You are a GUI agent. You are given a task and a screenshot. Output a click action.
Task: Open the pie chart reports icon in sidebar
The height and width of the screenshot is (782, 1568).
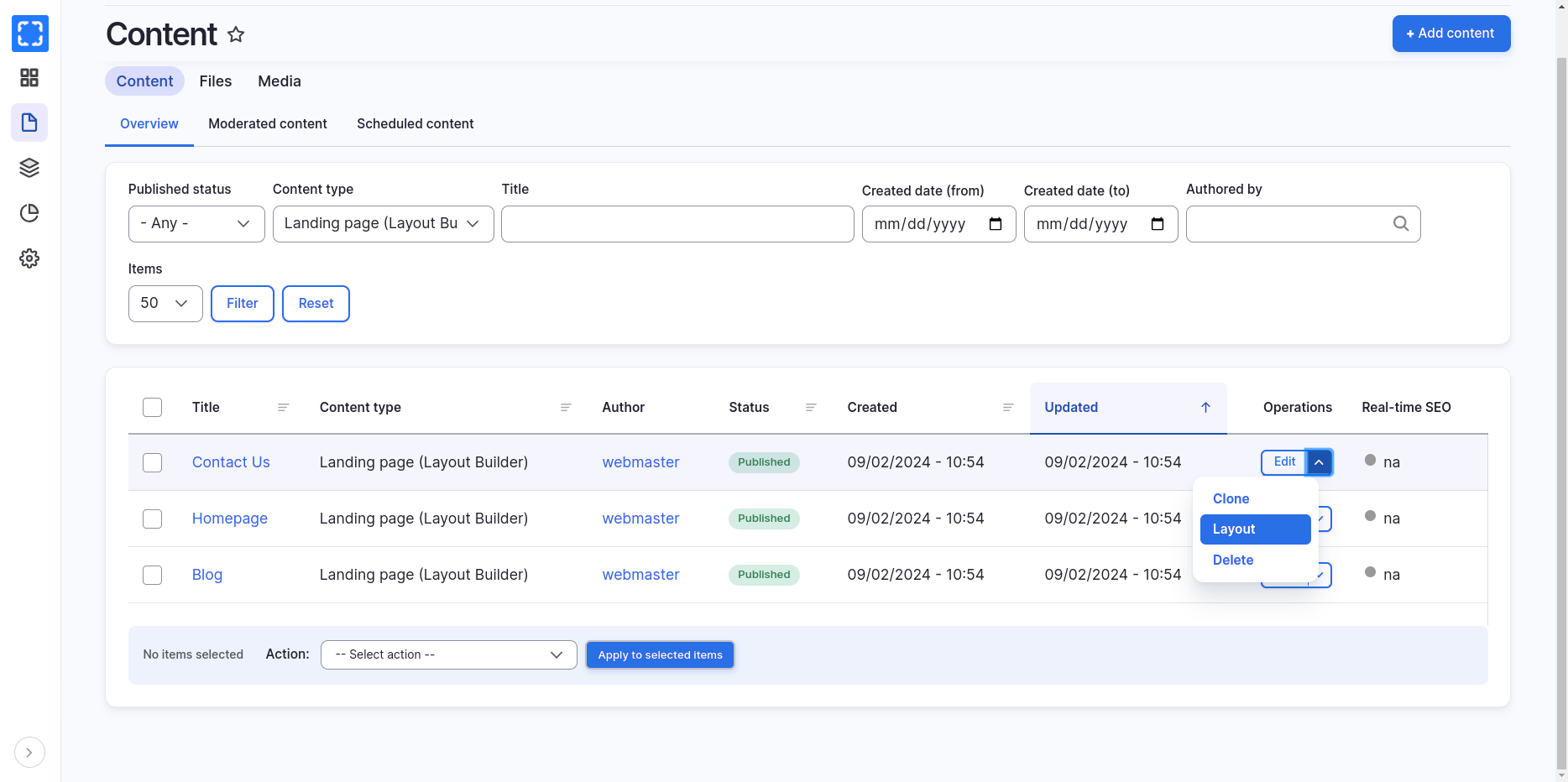[29, 213]
